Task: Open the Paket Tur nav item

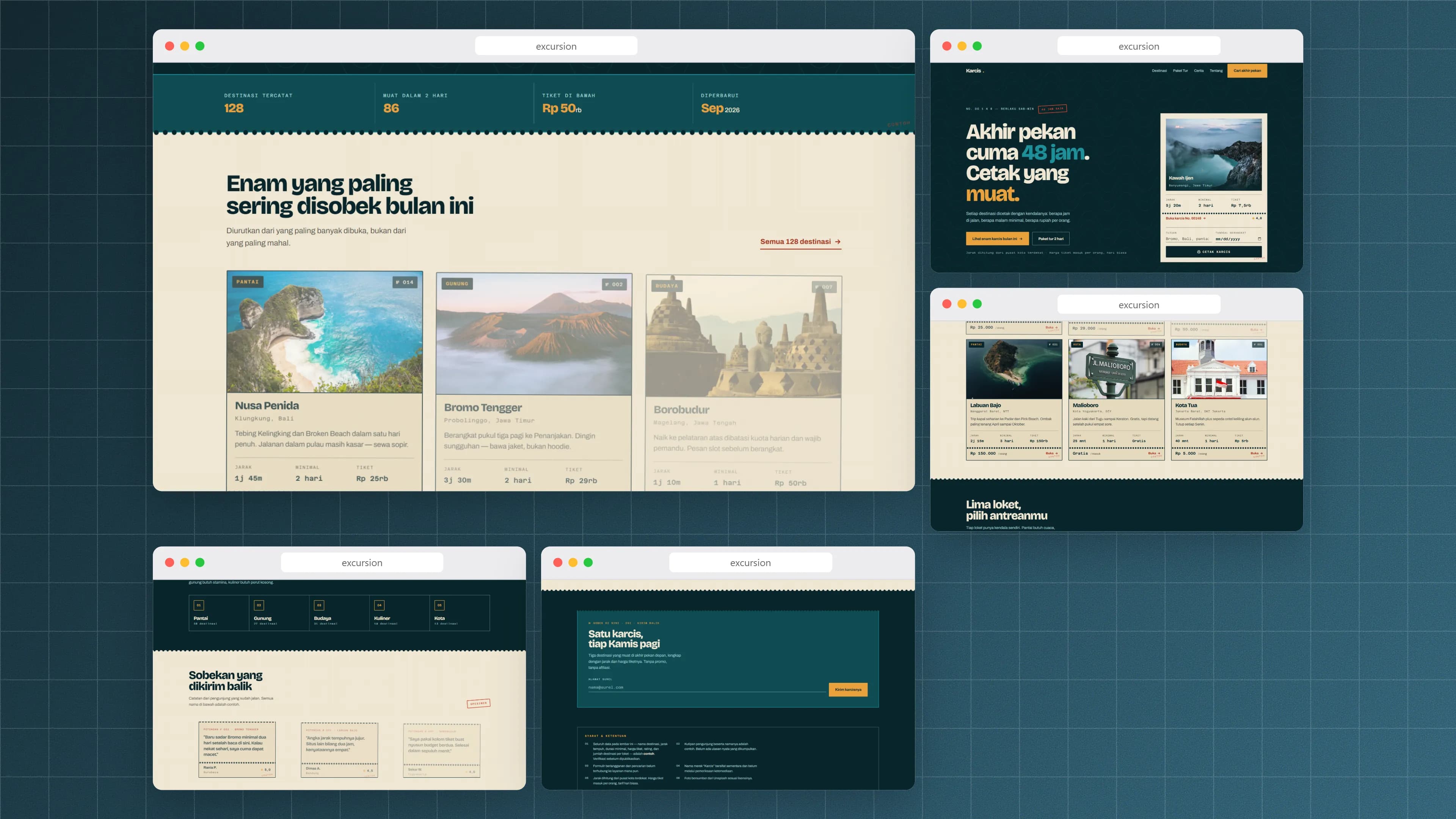Action: tap(1180, 71)
